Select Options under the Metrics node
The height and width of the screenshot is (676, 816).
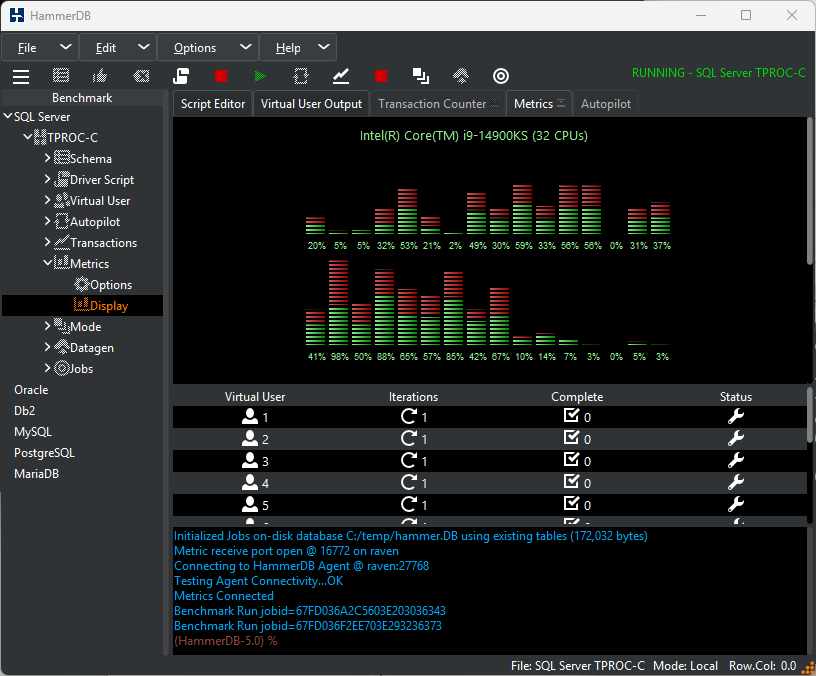tap(110, 285)
